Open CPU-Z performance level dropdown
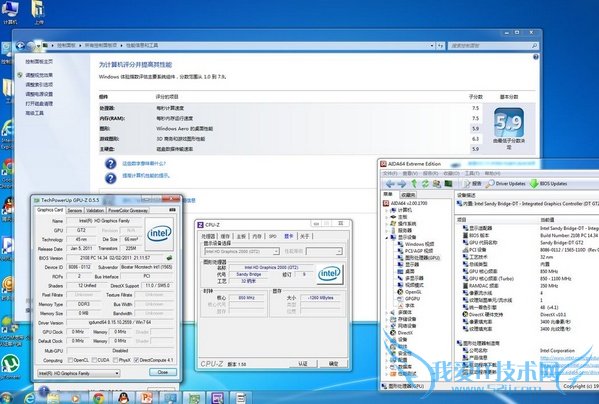This screenshot has height=404, width=599. click(x=324, y=251)
